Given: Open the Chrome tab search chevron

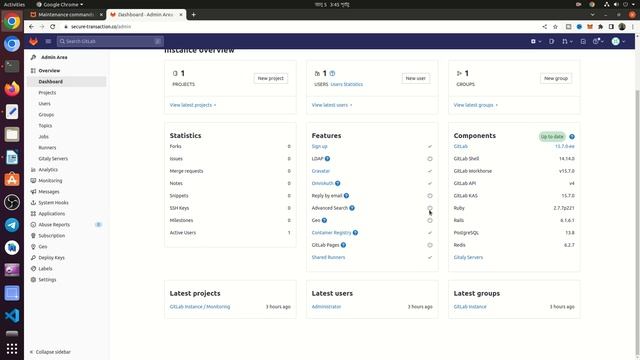Looking at the screenshot, I should pyautogui.click(x=592, y=15).
